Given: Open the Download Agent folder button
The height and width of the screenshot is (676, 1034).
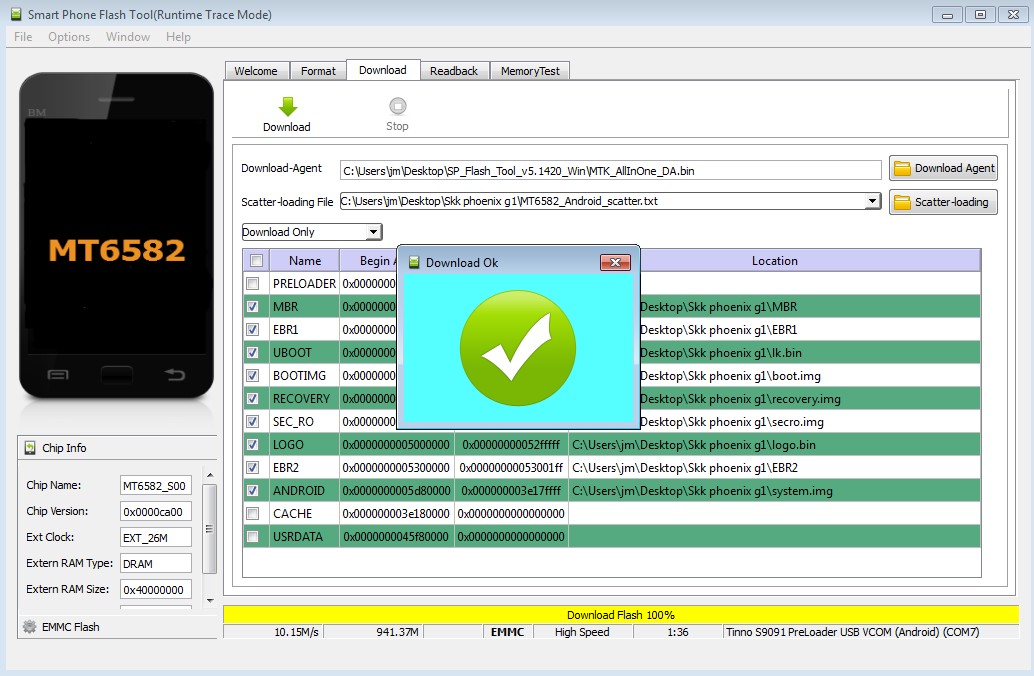Looking at the screenshot, I should coord(943,168).
